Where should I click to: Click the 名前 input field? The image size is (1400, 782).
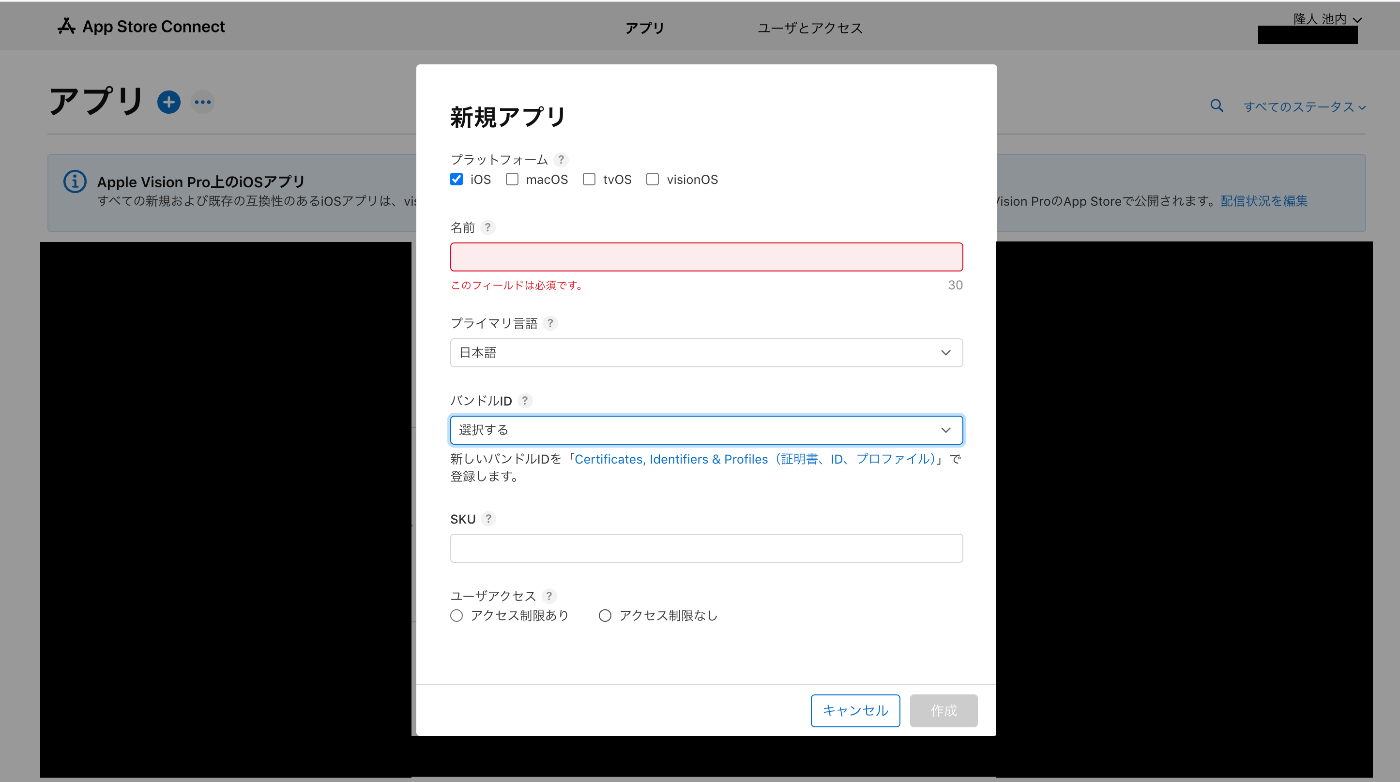706,257
